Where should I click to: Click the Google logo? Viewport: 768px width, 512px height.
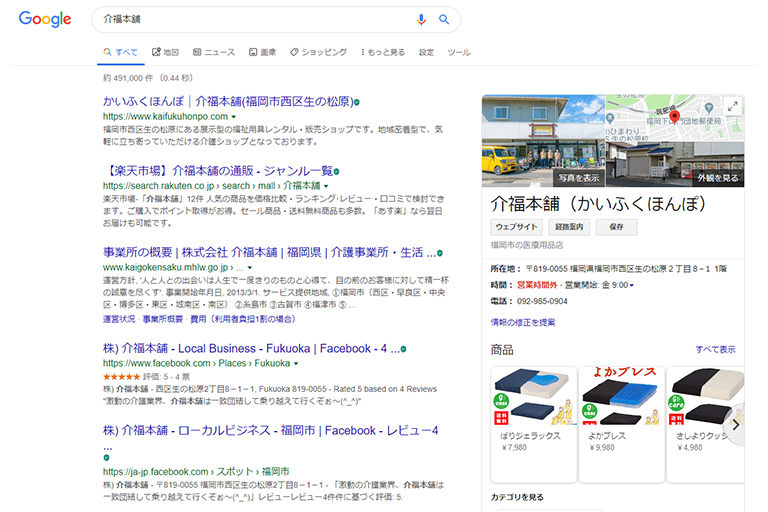point(45,19)
